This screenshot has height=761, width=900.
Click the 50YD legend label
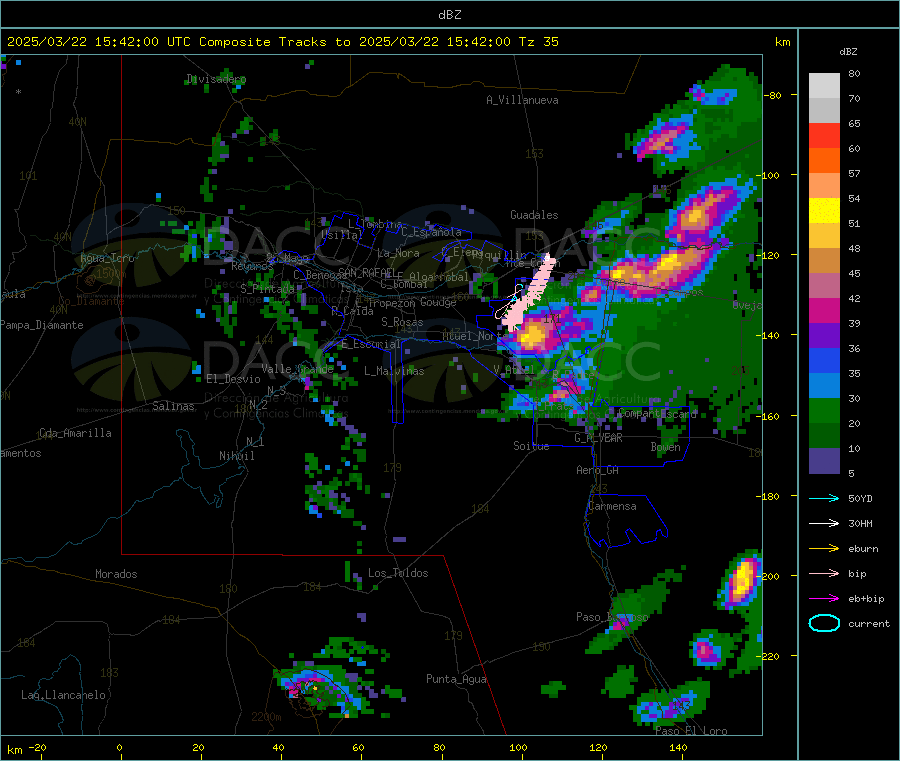[860, 498]
